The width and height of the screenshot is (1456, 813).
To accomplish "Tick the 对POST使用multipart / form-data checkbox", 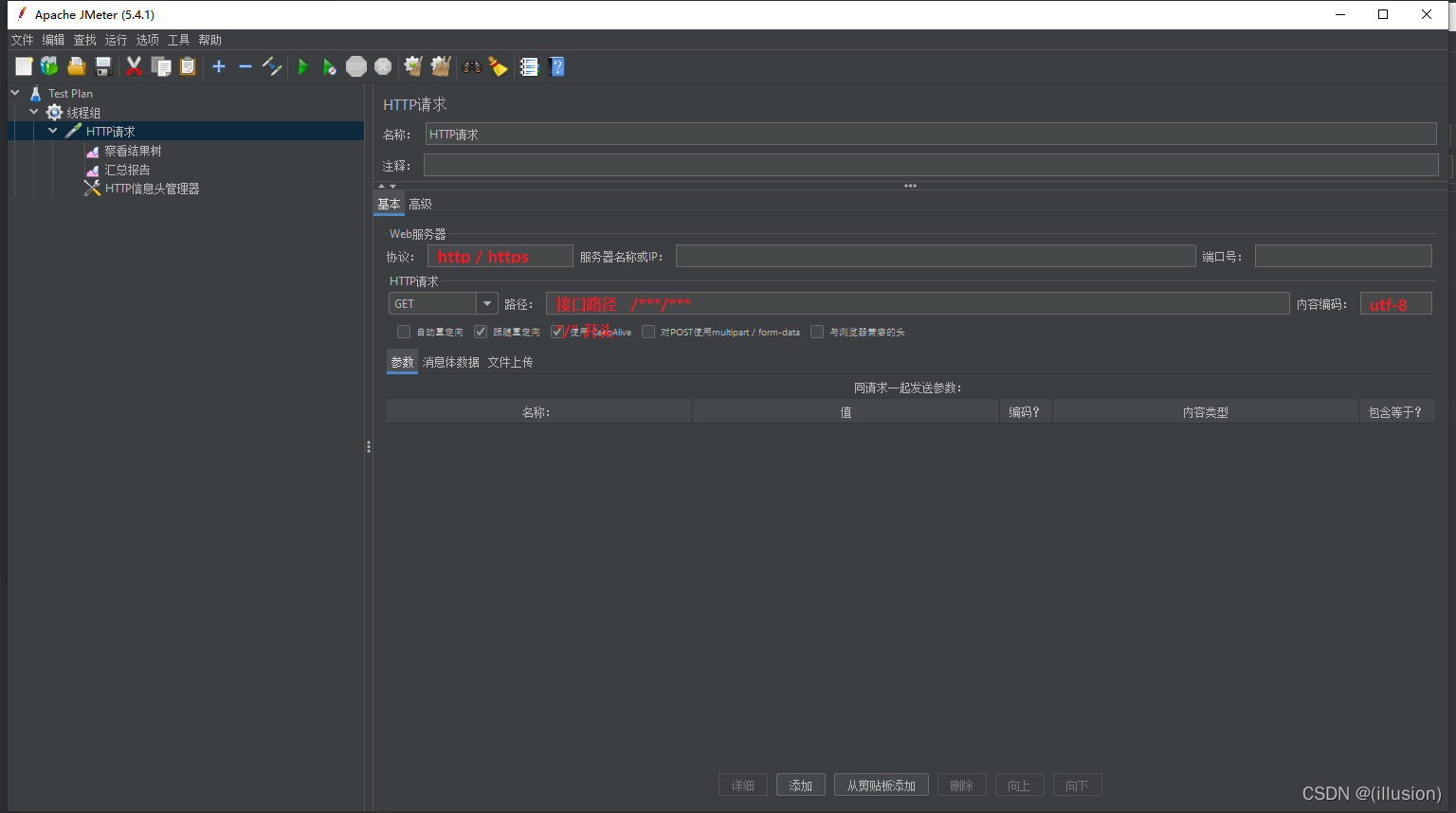I will pyautogui.click(x=648, y=332).
